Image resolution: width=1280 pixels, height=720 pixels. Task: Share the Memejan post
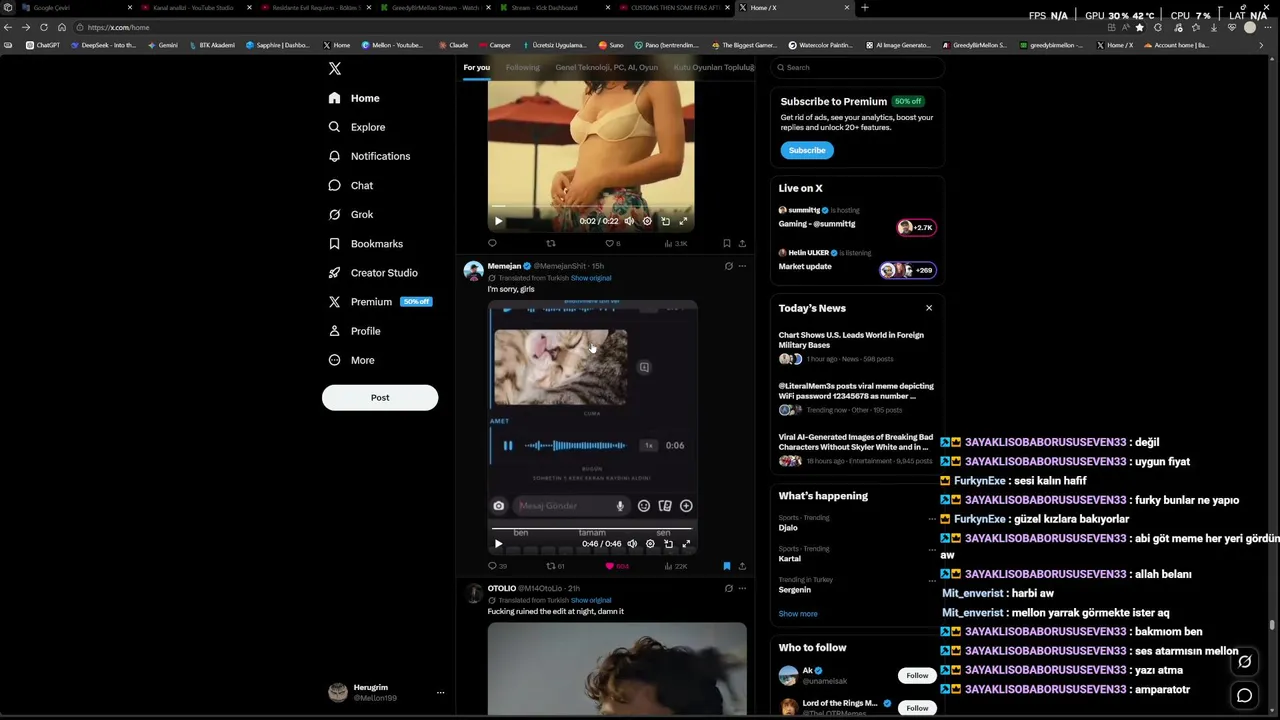(x=742, y=566)
